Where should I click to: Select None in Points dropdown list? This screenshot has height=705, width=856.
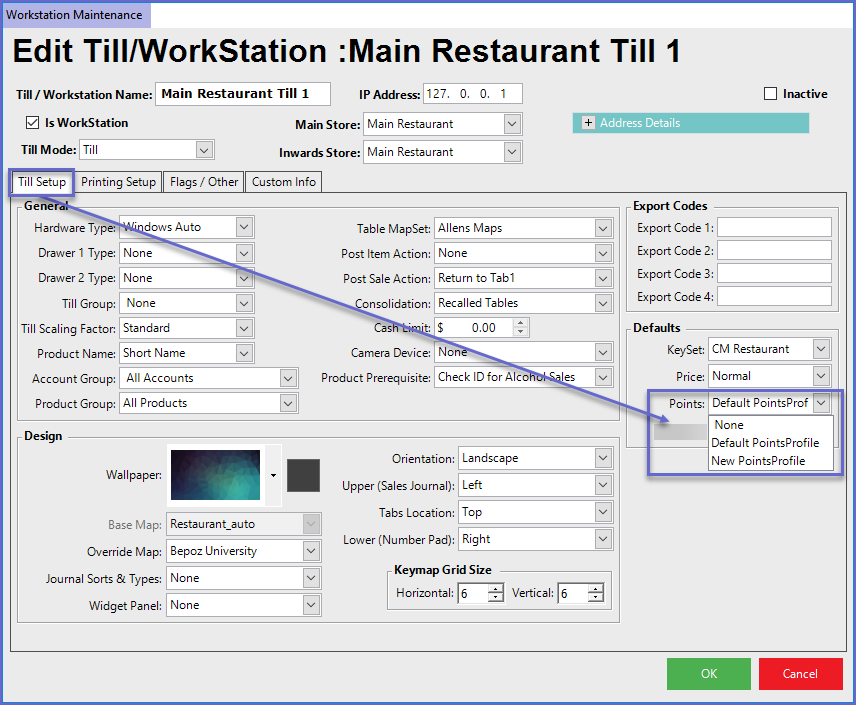click(729, 425)
